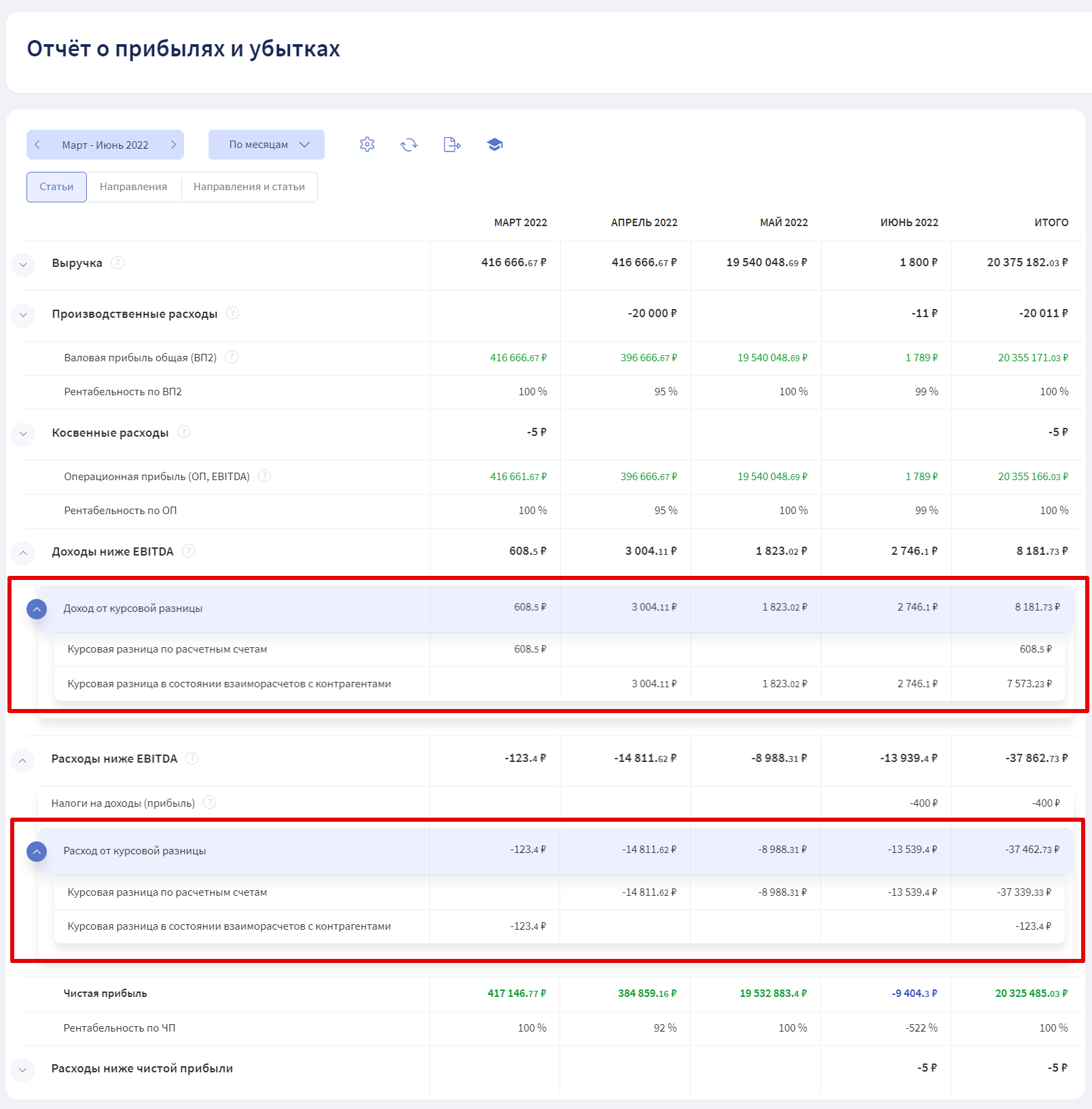Collapse the Расходы ниже EBITDA section
Viewport: 1092px width, 1109px height.
(22, 760)
